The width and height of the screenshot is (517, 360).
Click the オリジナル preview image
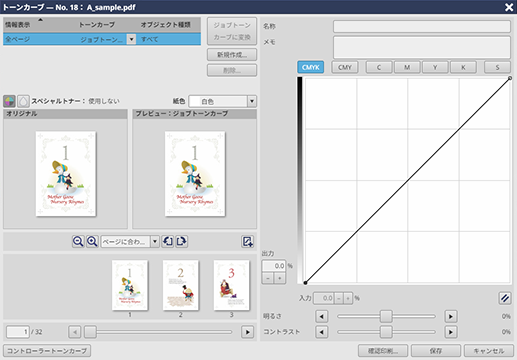pos(66,174)
